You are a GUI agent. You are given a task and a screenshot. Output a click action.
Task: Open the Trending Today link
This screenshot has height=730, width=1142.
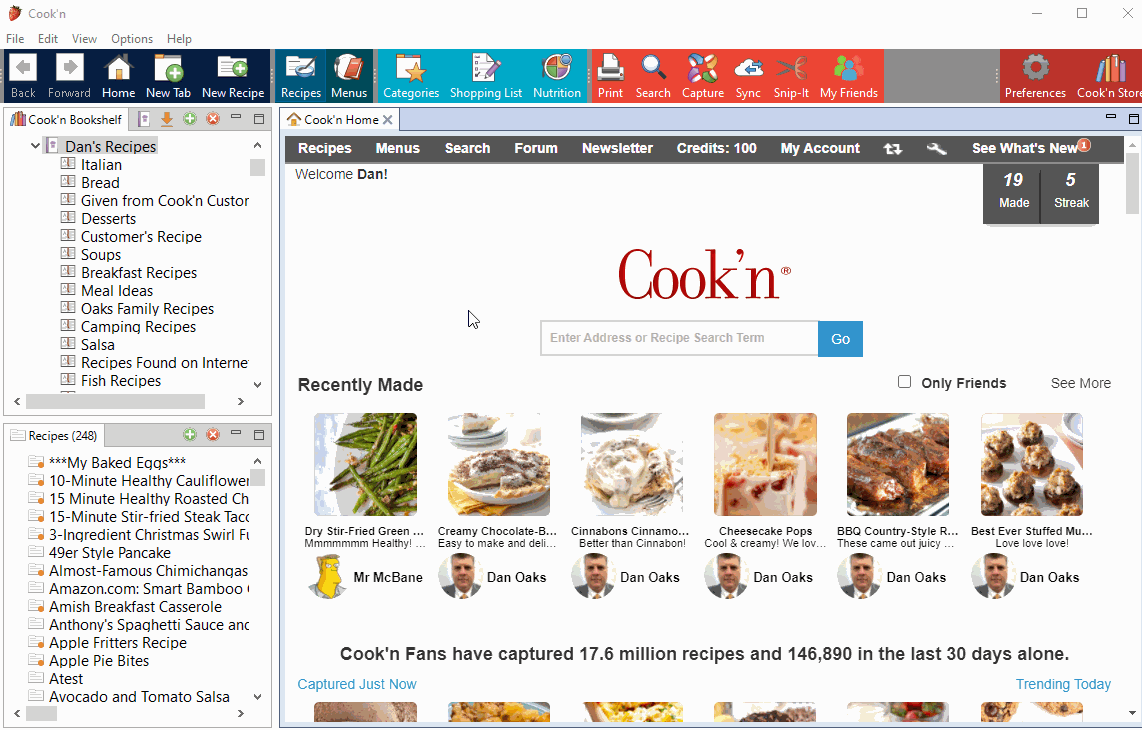[x=1063, y=684]
